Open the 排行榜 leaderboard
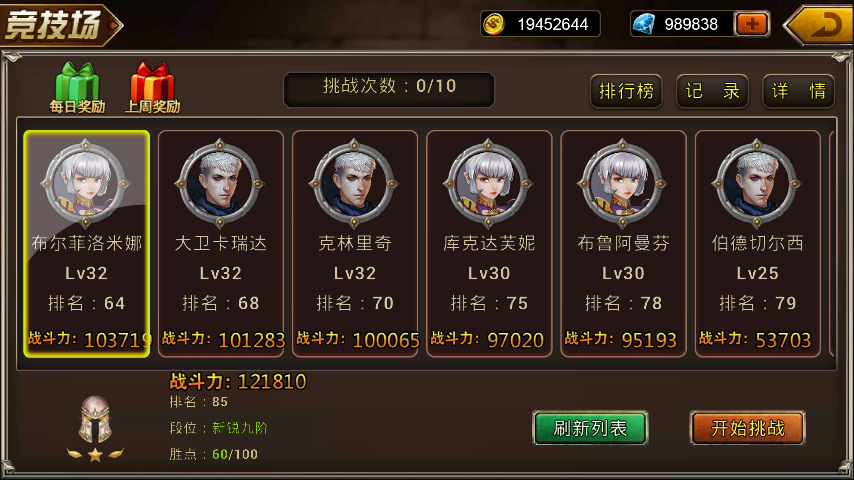Screen dimensions: 854x480 pos(626,91)
